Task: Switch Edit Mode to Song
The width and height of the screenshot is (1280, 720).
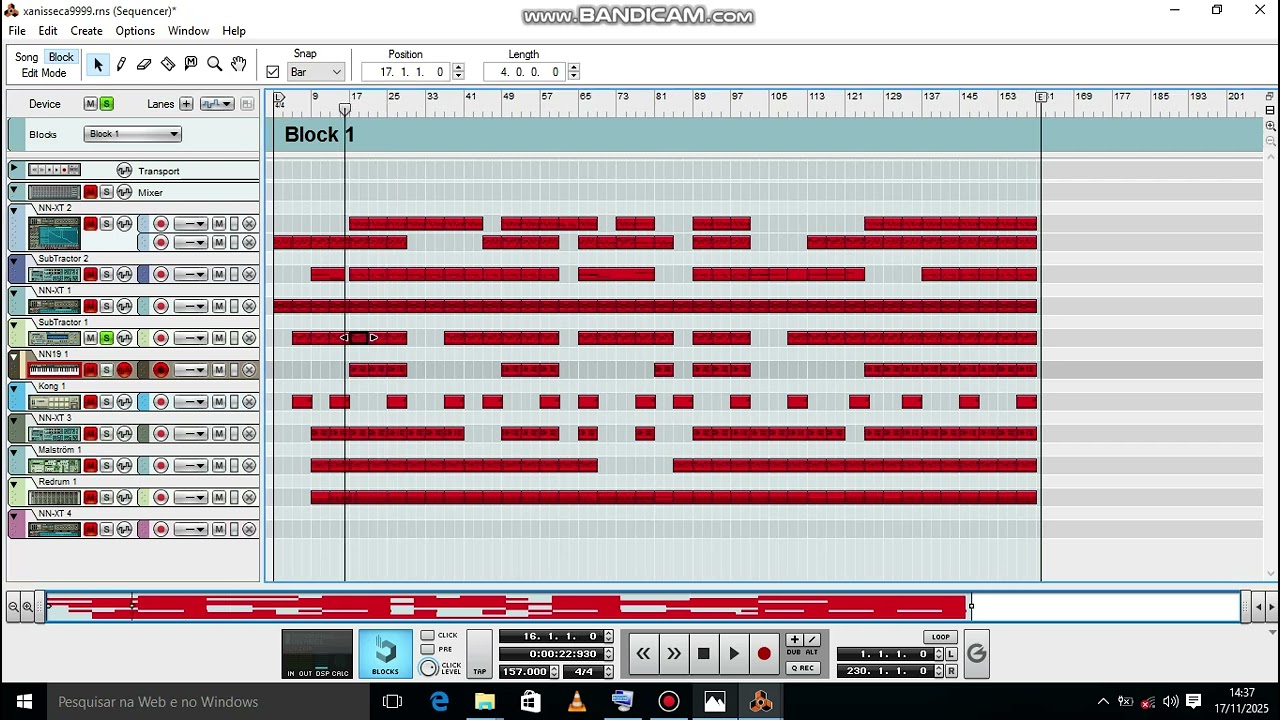Action: (x=27, y=57)
